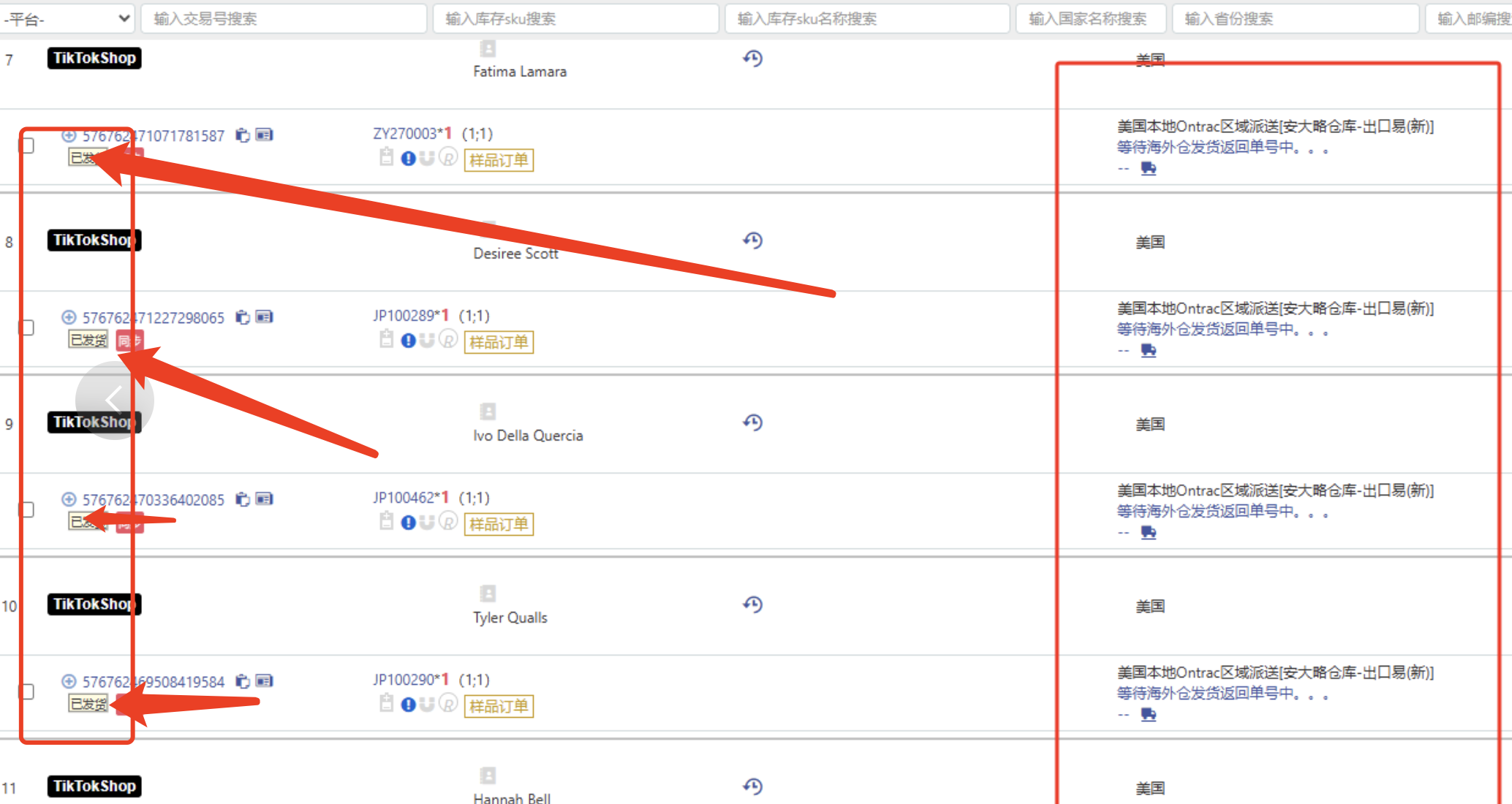The height and width of the screenshot is (804, 1512).
Task: Click clipboard icon under SKU ZY270003
Action: coord(387,157)
